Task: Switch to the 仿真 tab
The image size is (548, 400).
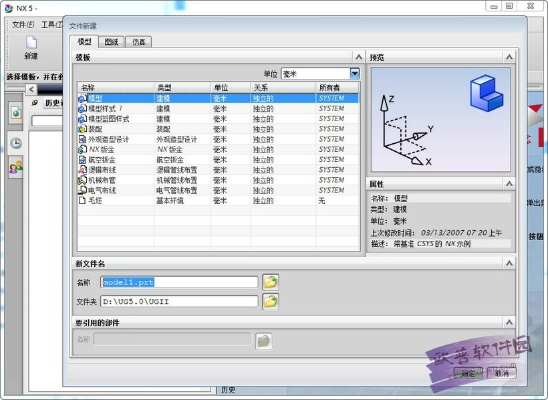Action: [x=138, y=42]
